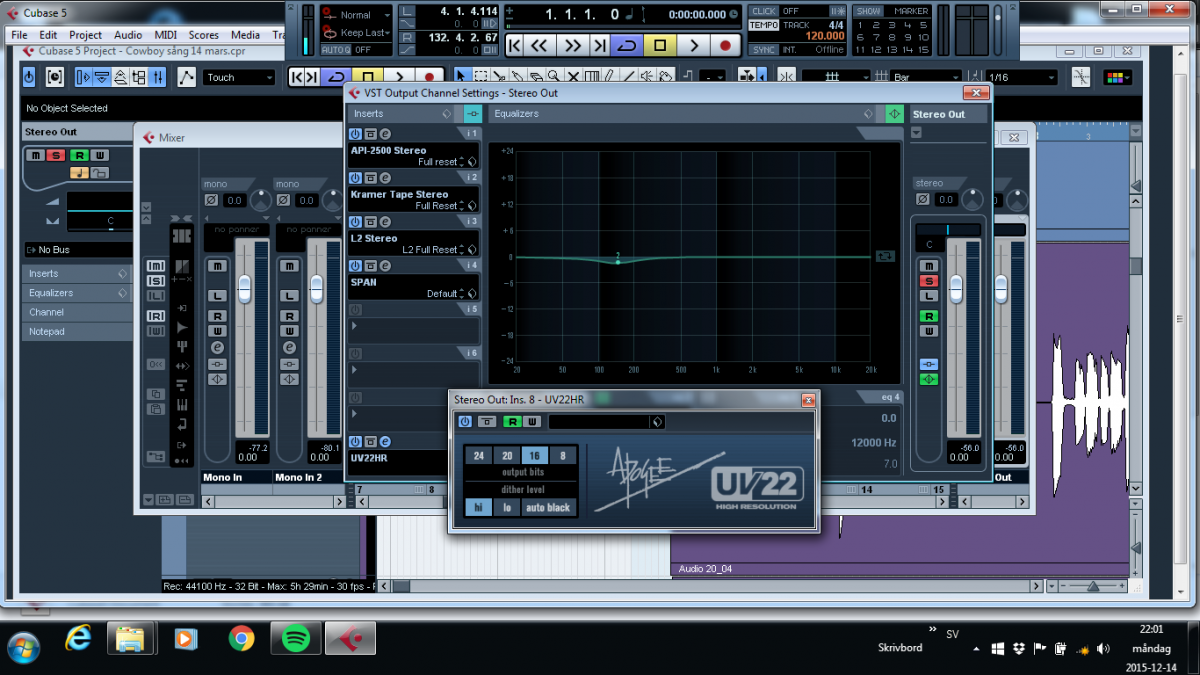Activate TEMPO track button in transport
The width and height of the screenshot is (1200, 675).
tap(764, 24)
